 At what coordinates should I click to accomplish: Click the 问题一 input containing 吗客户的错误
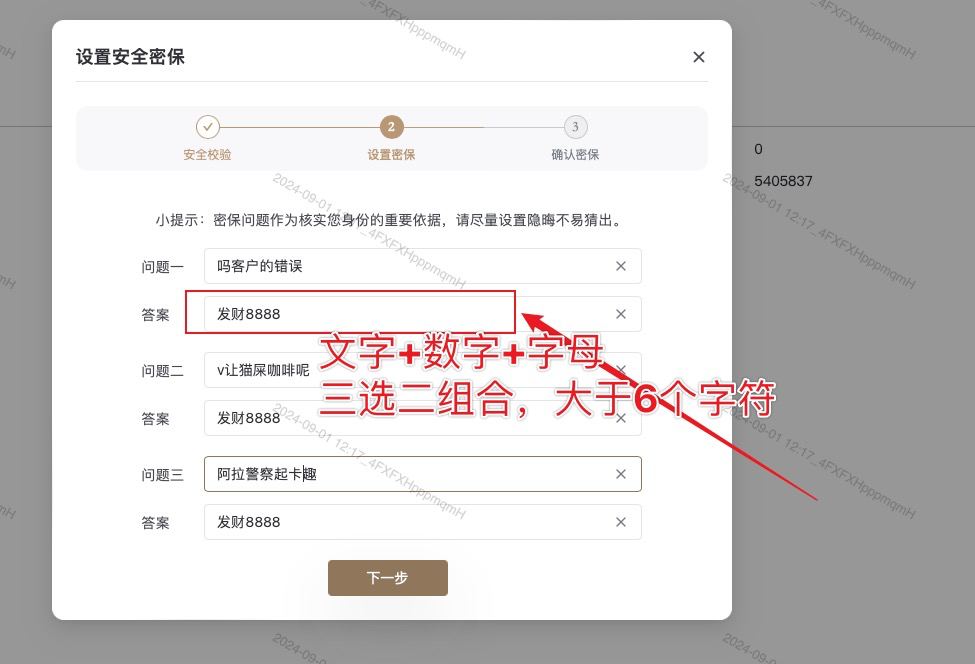[423, 266]
